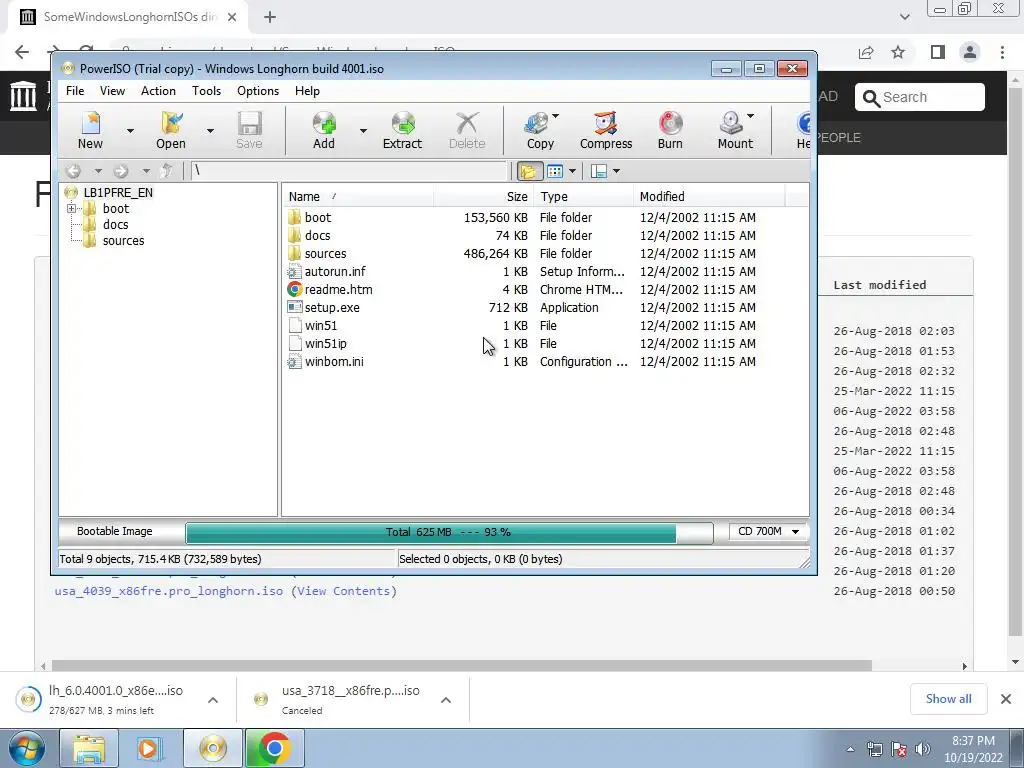The image size is (1024, 768).
Task: Open a new Chrome tab with plus button
Action: pyautogui.click(x=270, y=18)
